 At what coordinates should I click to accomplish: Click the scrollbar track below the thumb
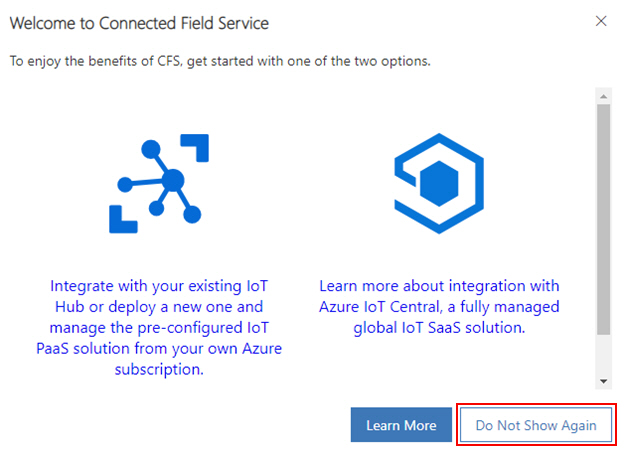[x=603, y=355]
